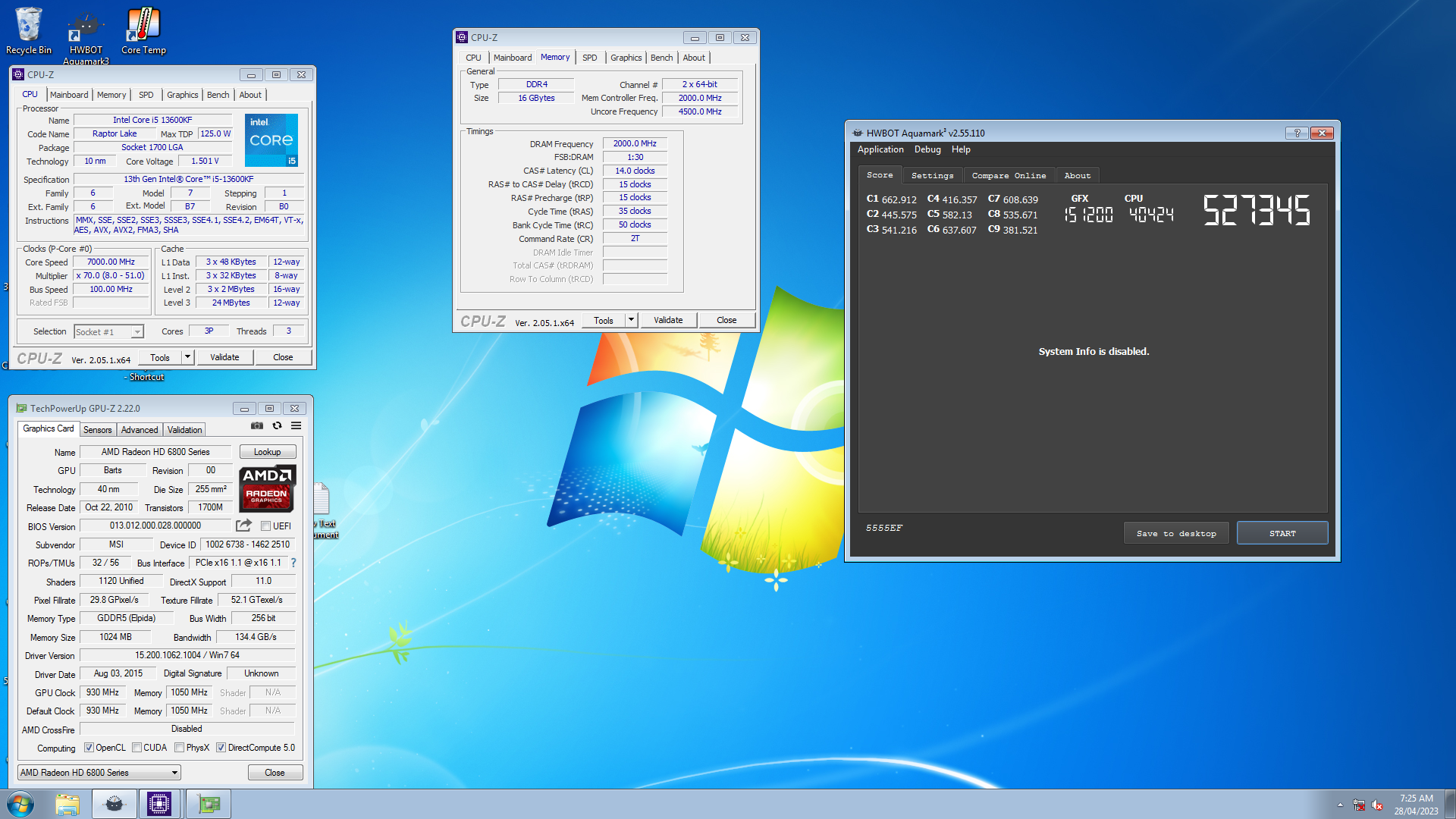Image resolution: width=1456 pixels, height=819 pixels.
Task: Open Aquamark Settings tab
Action: pyautogui.click(x=933, y=175)
